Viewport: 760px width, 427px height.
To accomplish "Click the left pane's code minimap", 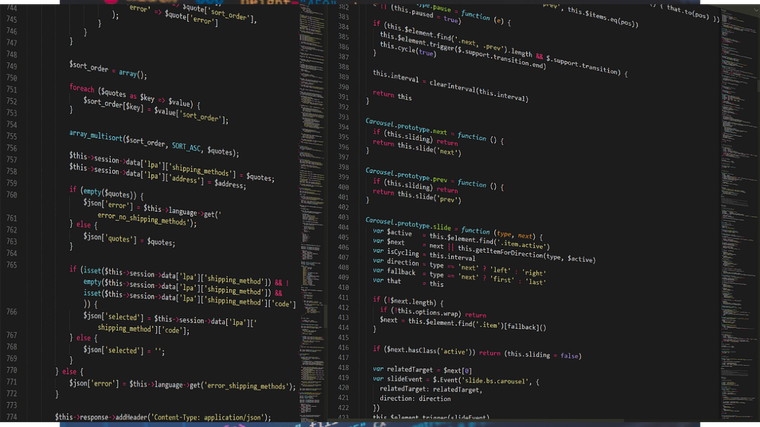I will click(x=312, y=213).
